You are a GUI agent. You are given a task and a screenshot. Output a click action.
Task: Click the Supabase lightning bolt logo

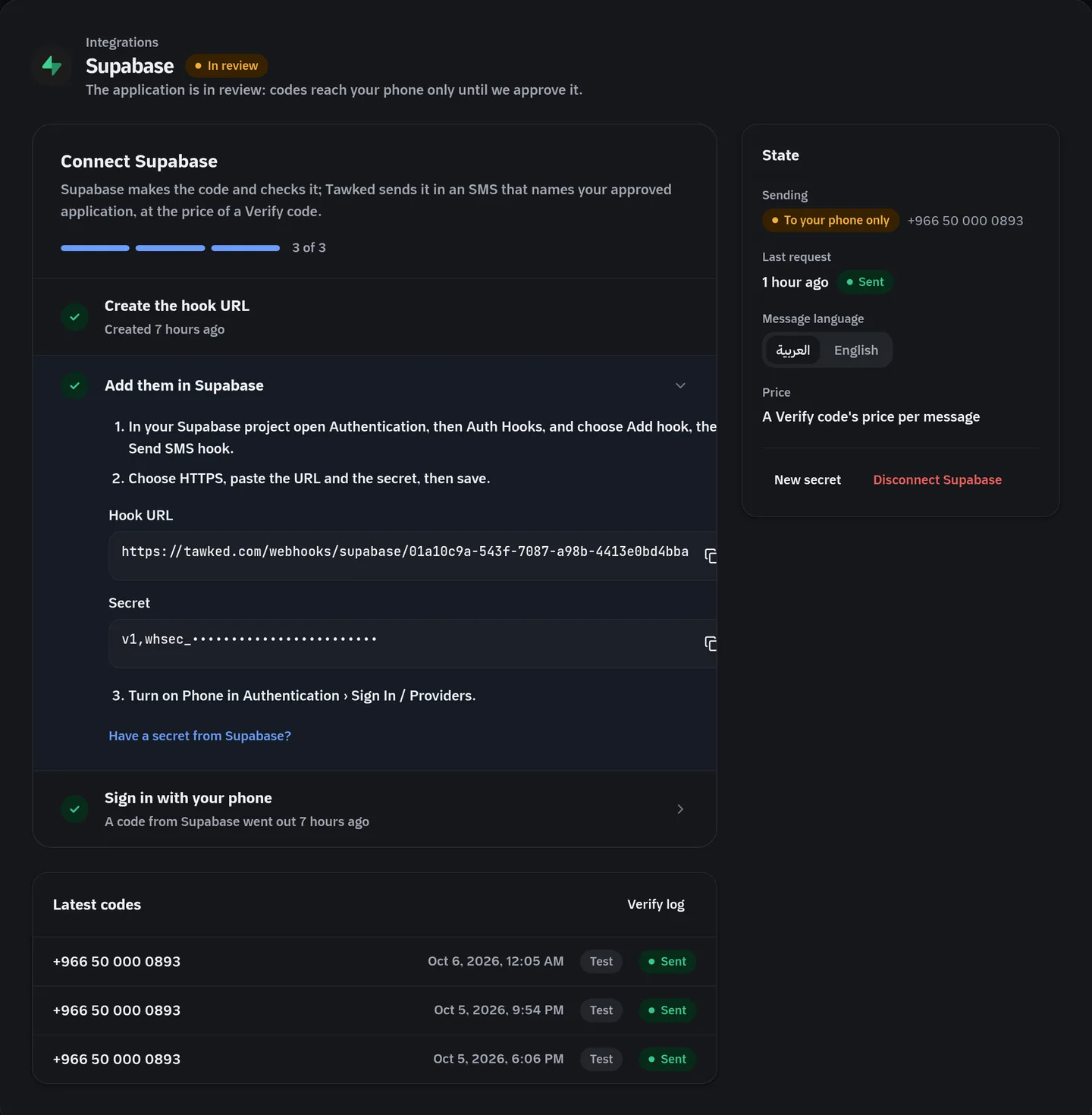pyautogui.click(x=52, y=66)
